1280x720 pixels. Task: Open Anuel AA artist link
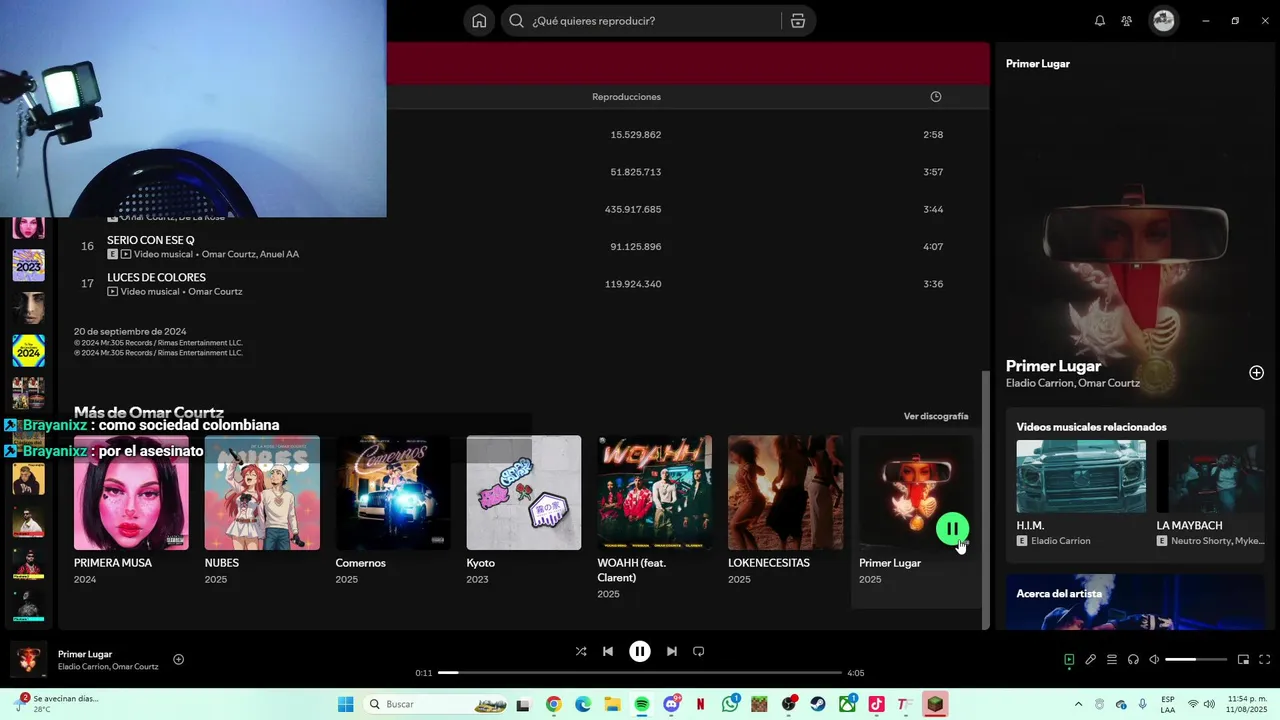[280, 254]
